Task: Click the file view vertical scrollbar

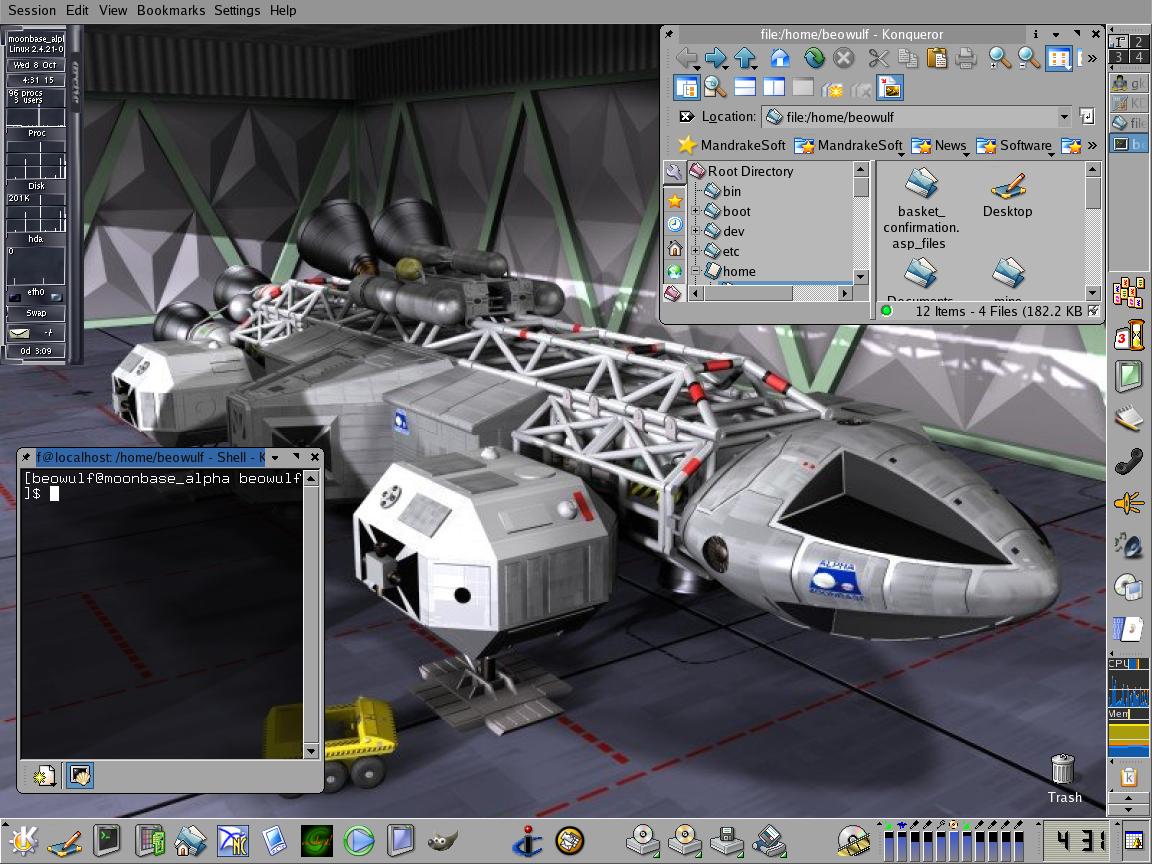Action: click(x=1092, y=231)
